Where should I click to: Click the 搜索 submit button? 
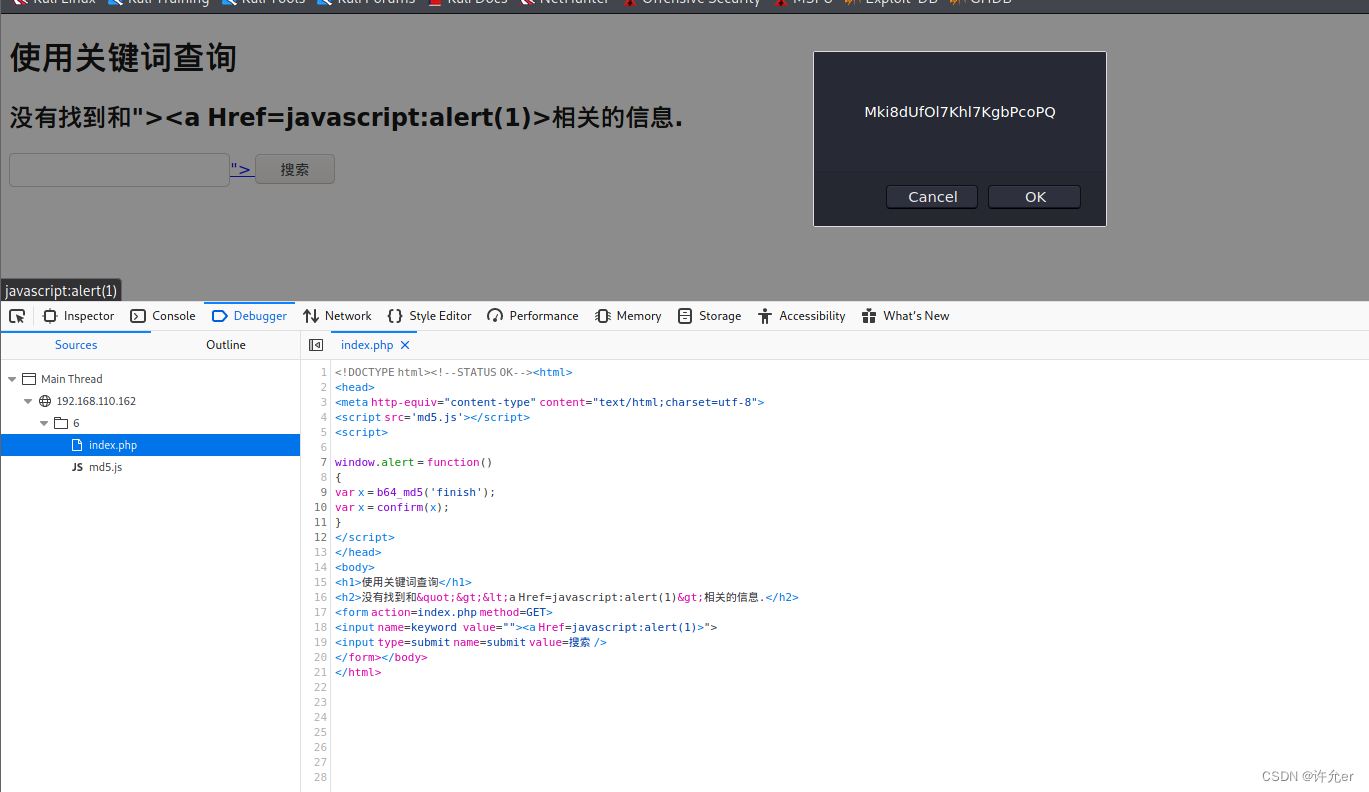coord(295,170)
